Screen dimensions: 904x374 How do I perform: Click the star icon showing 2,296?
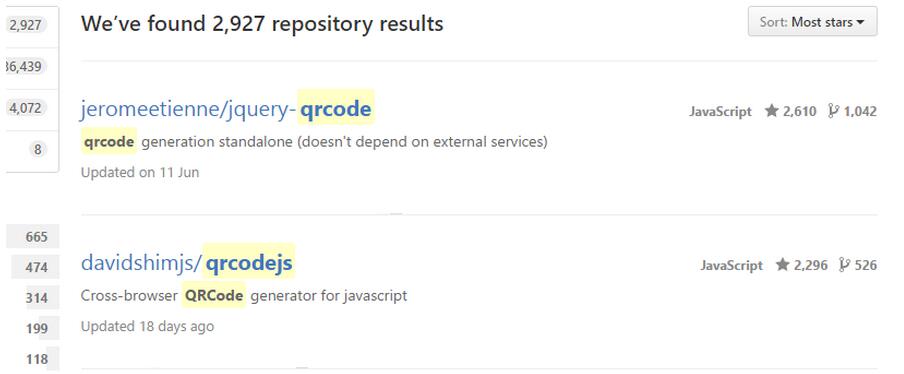pos(782,265)
